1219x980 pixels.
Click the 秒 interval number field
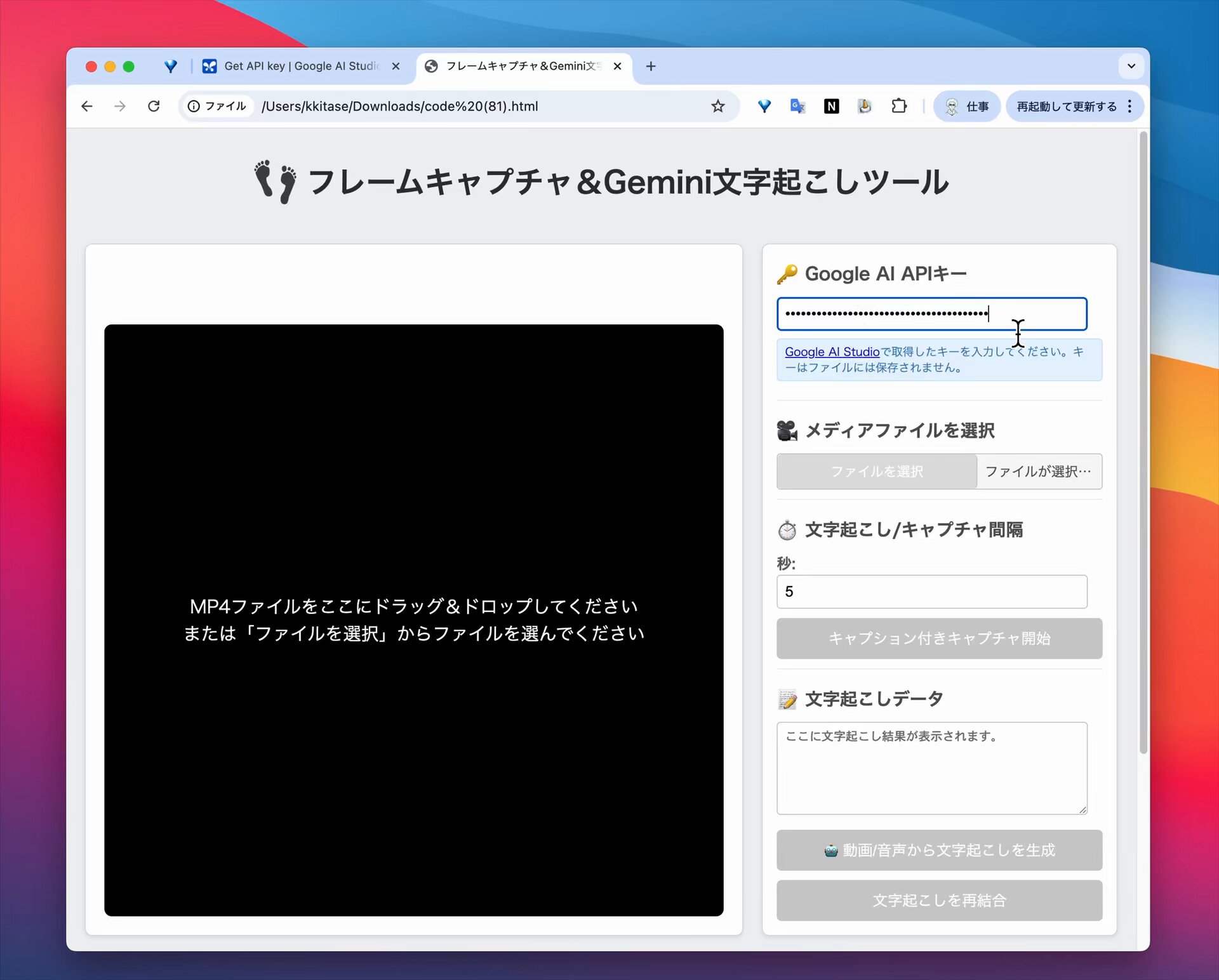point(931,592)
